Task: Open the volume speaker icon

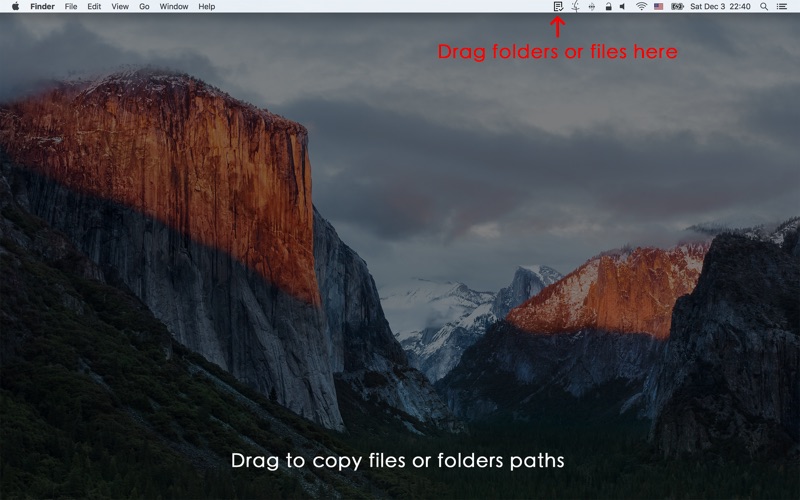Action: [622, 6]
